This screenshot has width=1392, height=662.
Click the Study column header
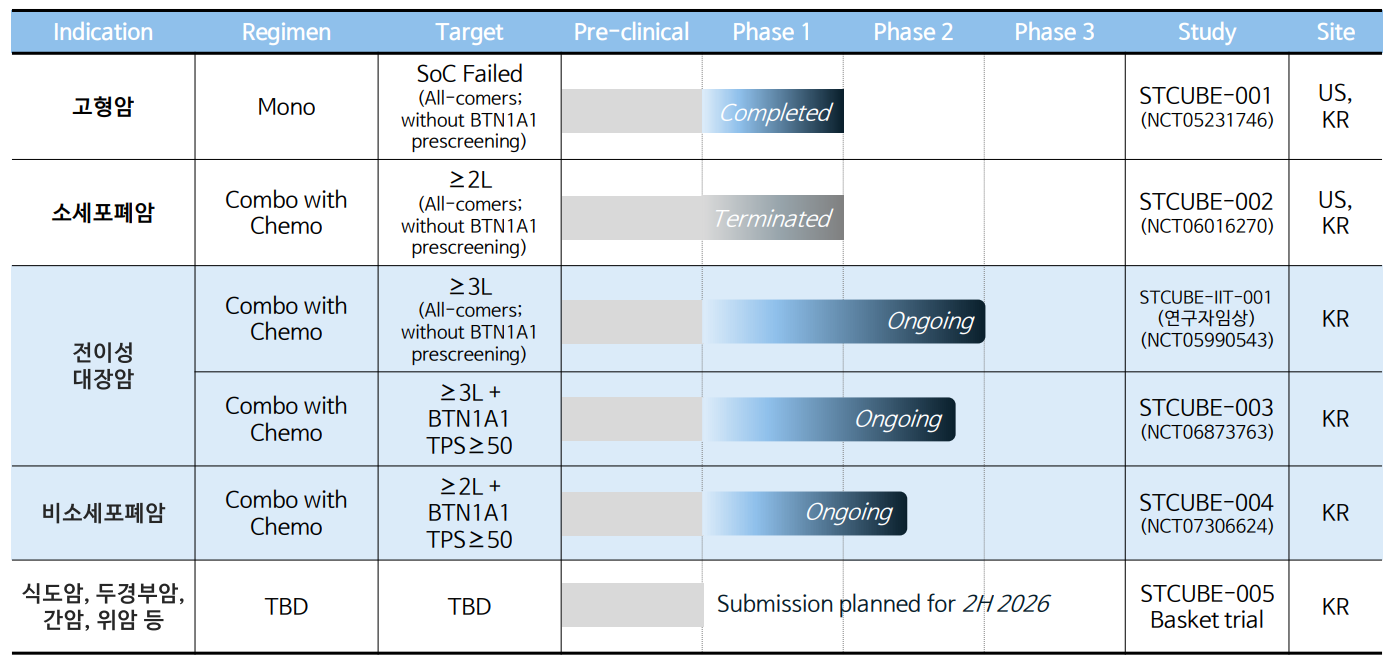[1206, 32]
